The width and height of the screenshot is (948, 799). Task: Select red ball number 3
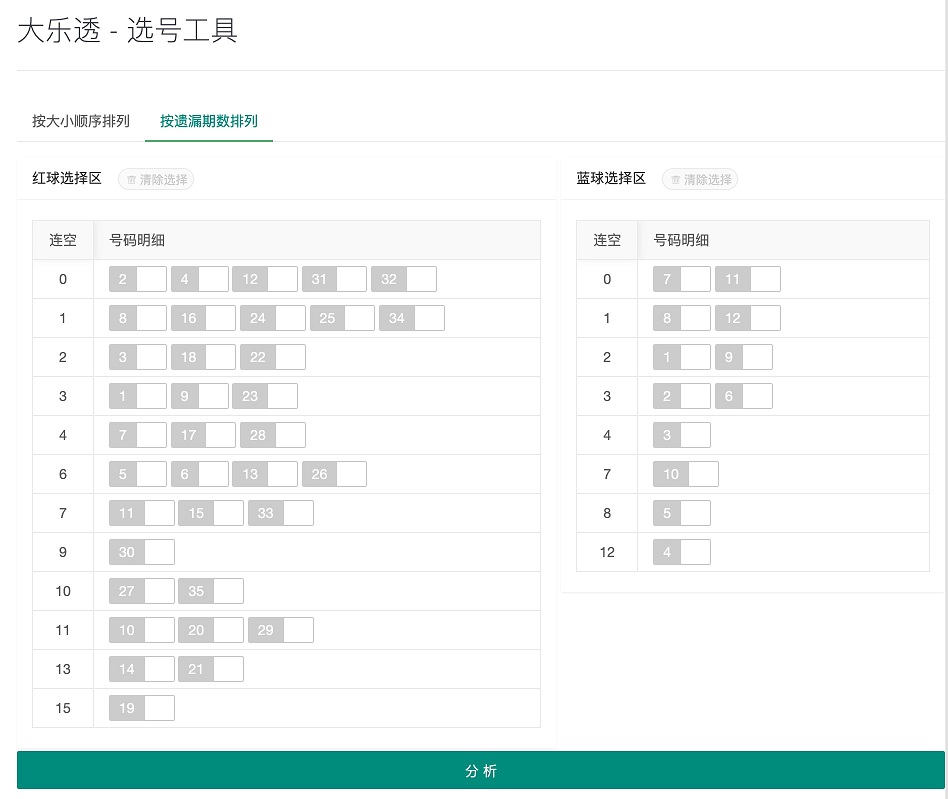point(138,357)
